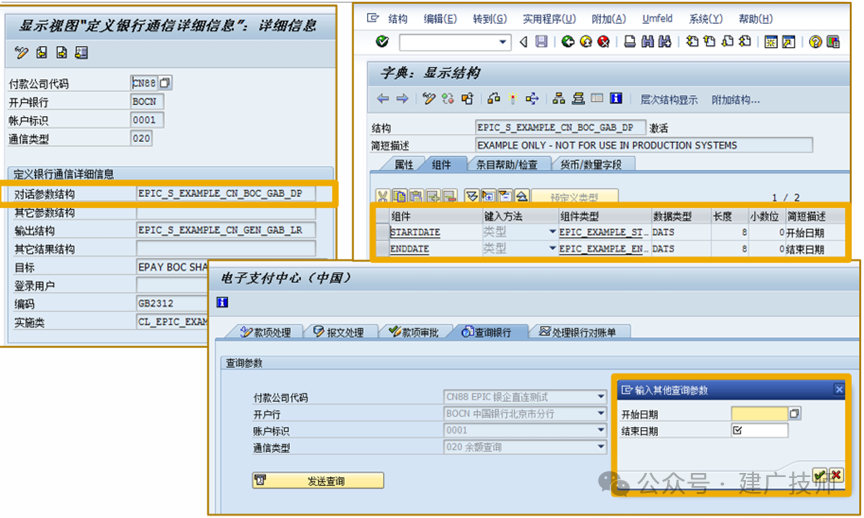Open the 转到(G) menu
This screenshot has width=864, height=518.
tap(489, 19)
